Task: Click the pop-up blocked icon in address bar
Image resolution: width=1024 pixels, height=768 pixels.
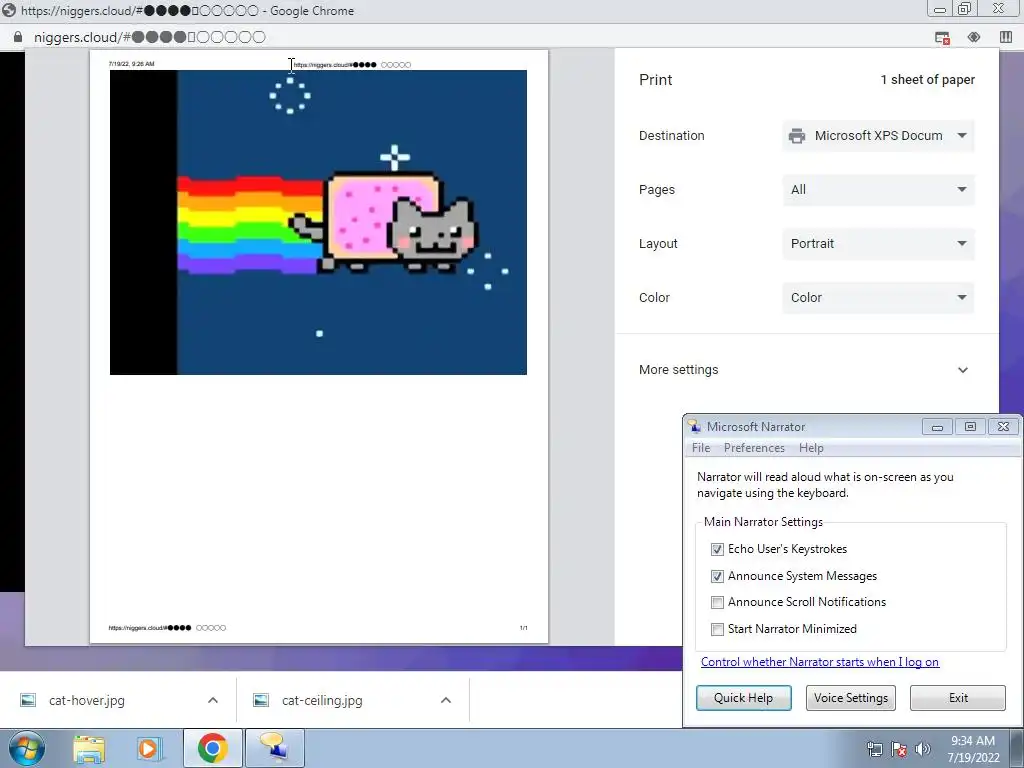Action: [x=942, y=38]
